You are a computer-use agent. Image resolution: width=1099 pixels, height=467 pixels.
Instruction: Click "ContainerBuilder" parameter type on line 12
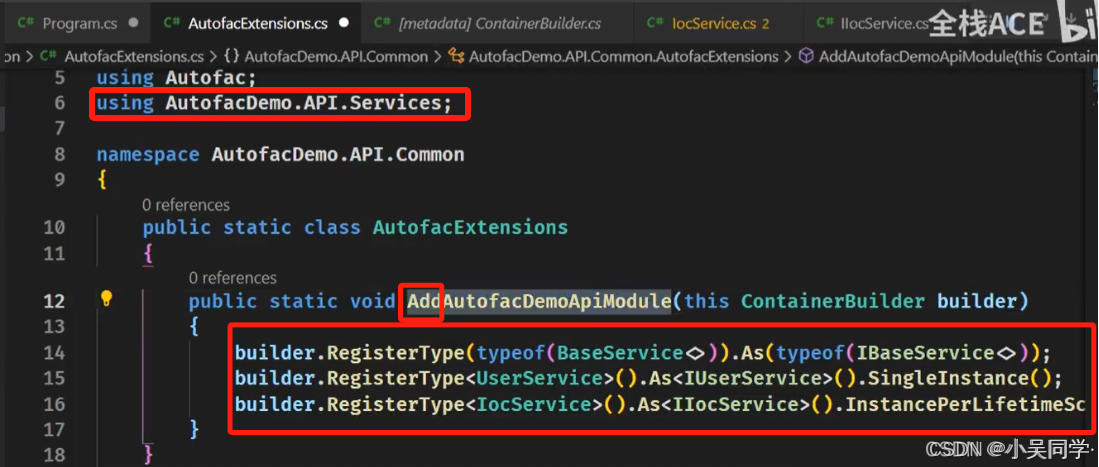coord(833,302)
